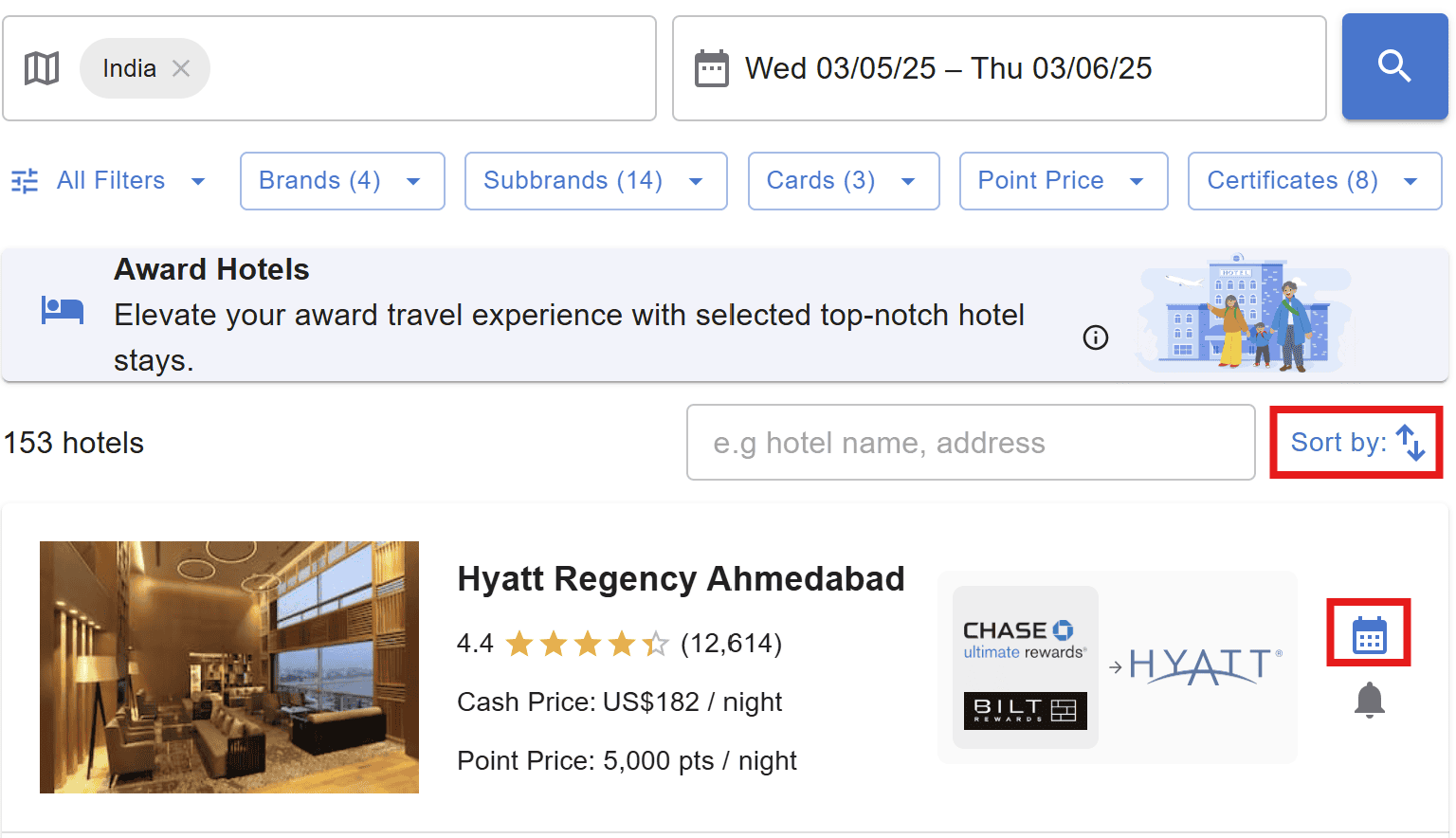View the Award Hotels info icon
The width and height of the screenshot is (1456, 838).
tap(1096, 337)
